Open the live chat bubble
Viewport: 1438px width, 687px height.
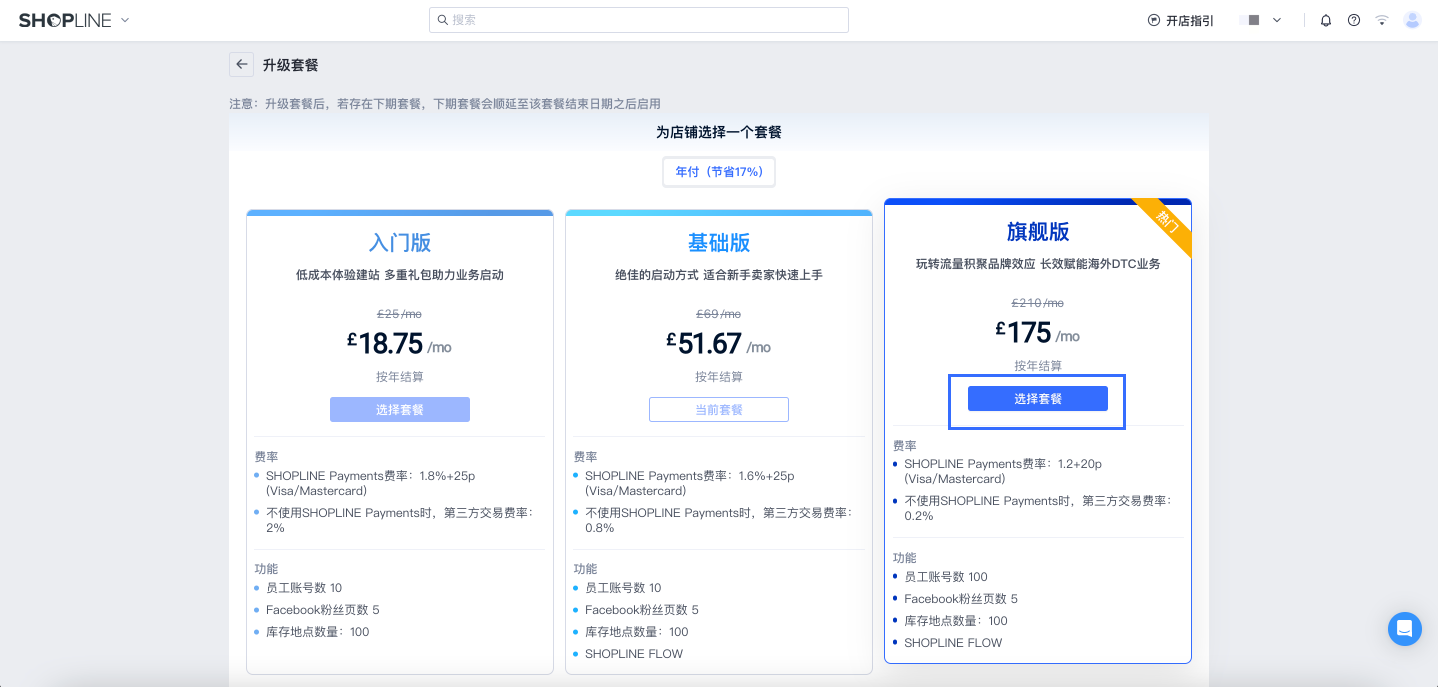click(x=1405, y=629)
